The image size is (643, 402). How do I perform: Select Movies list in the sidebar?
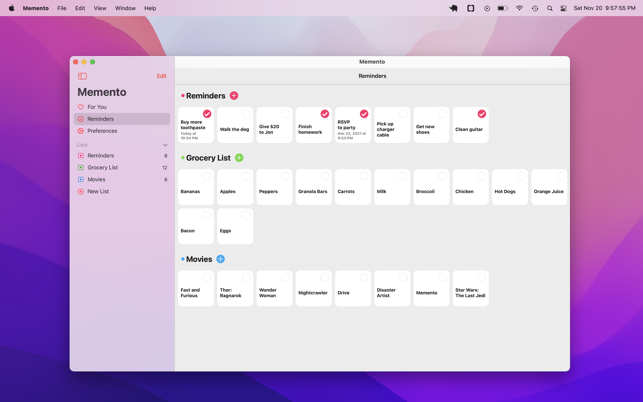coord(96,179)
